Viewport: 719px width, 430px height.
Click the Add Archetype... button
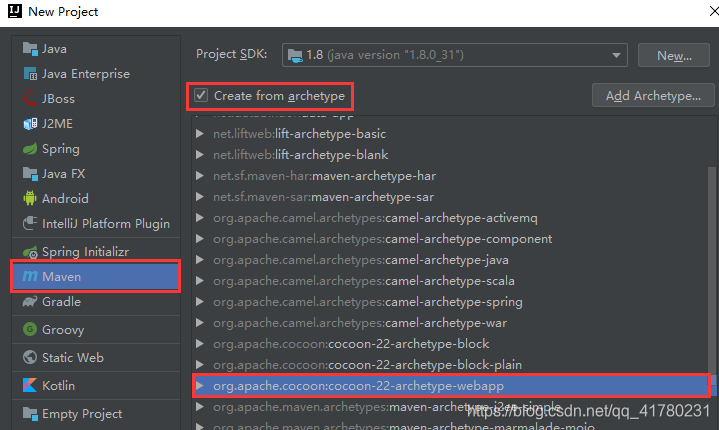(x=653, y=95)
